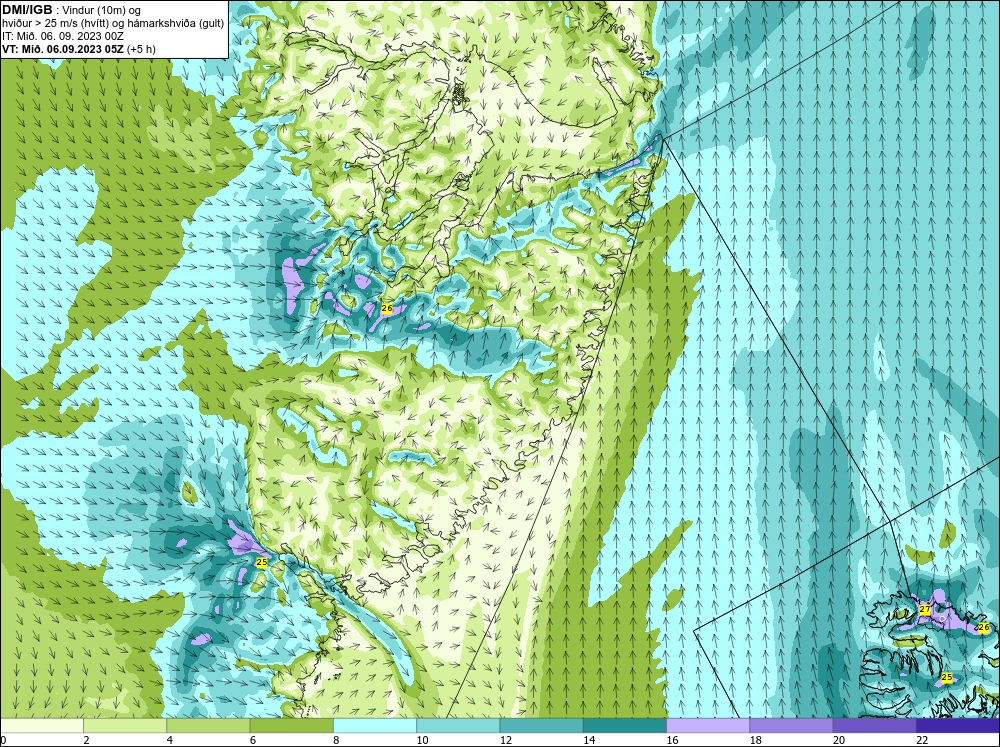The image size is (1000, 747).
Task: Click the yellow 27 gust label over Iceland
Action: 925,609
